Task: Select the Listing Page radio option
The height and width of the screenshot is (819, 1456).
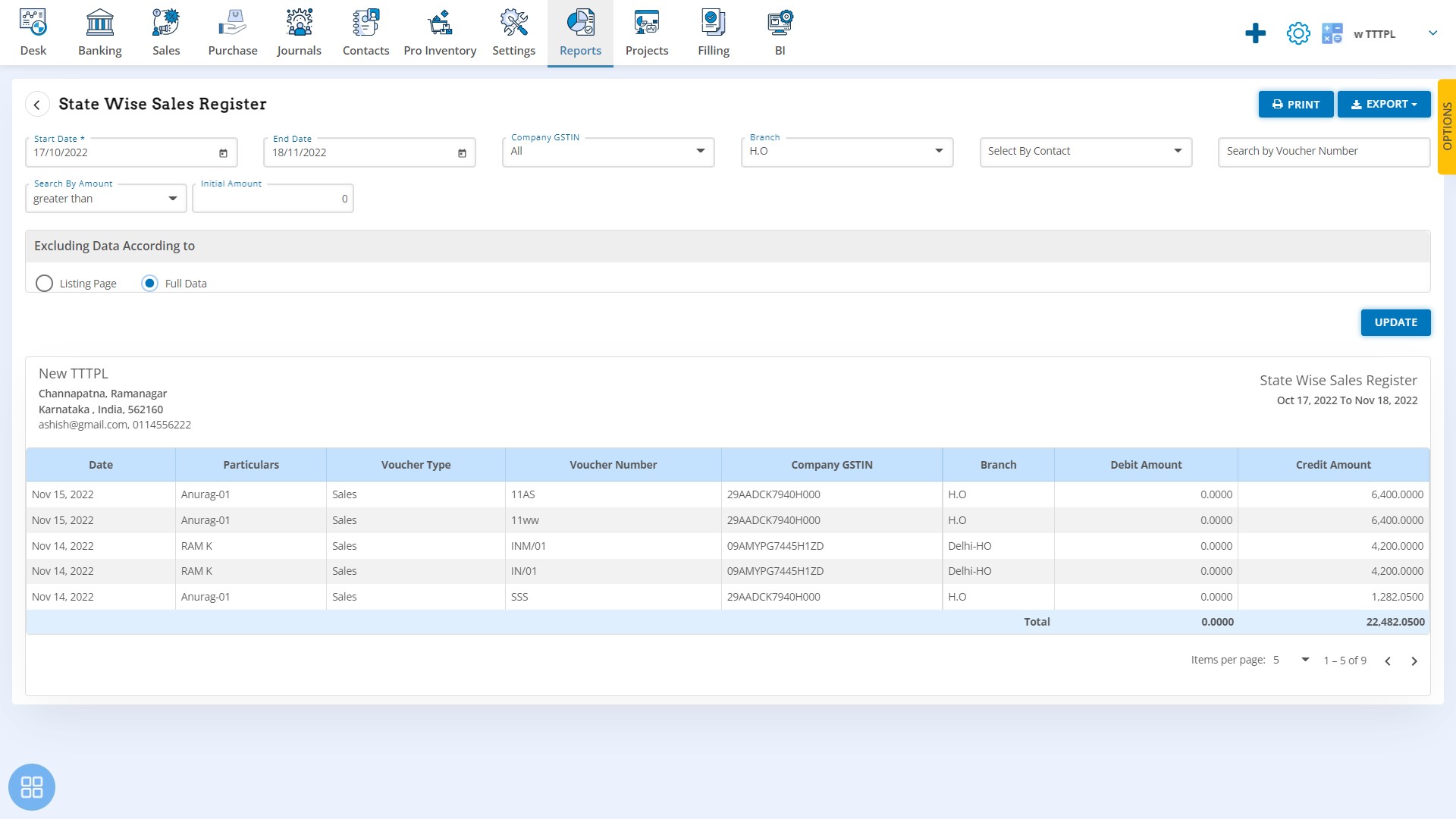Action: click(44, 284)
